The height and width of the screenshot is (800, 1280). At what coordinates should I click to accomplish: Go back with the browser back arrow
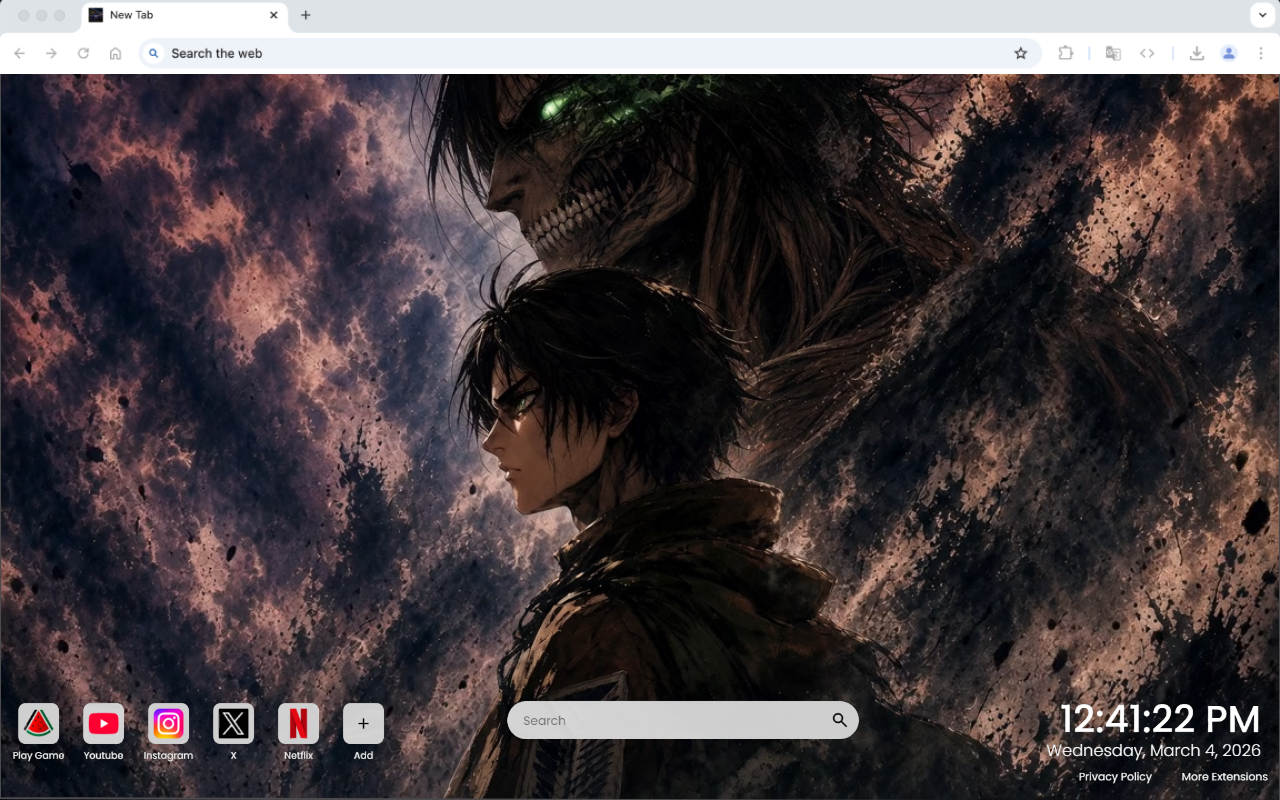pos(20,53)
